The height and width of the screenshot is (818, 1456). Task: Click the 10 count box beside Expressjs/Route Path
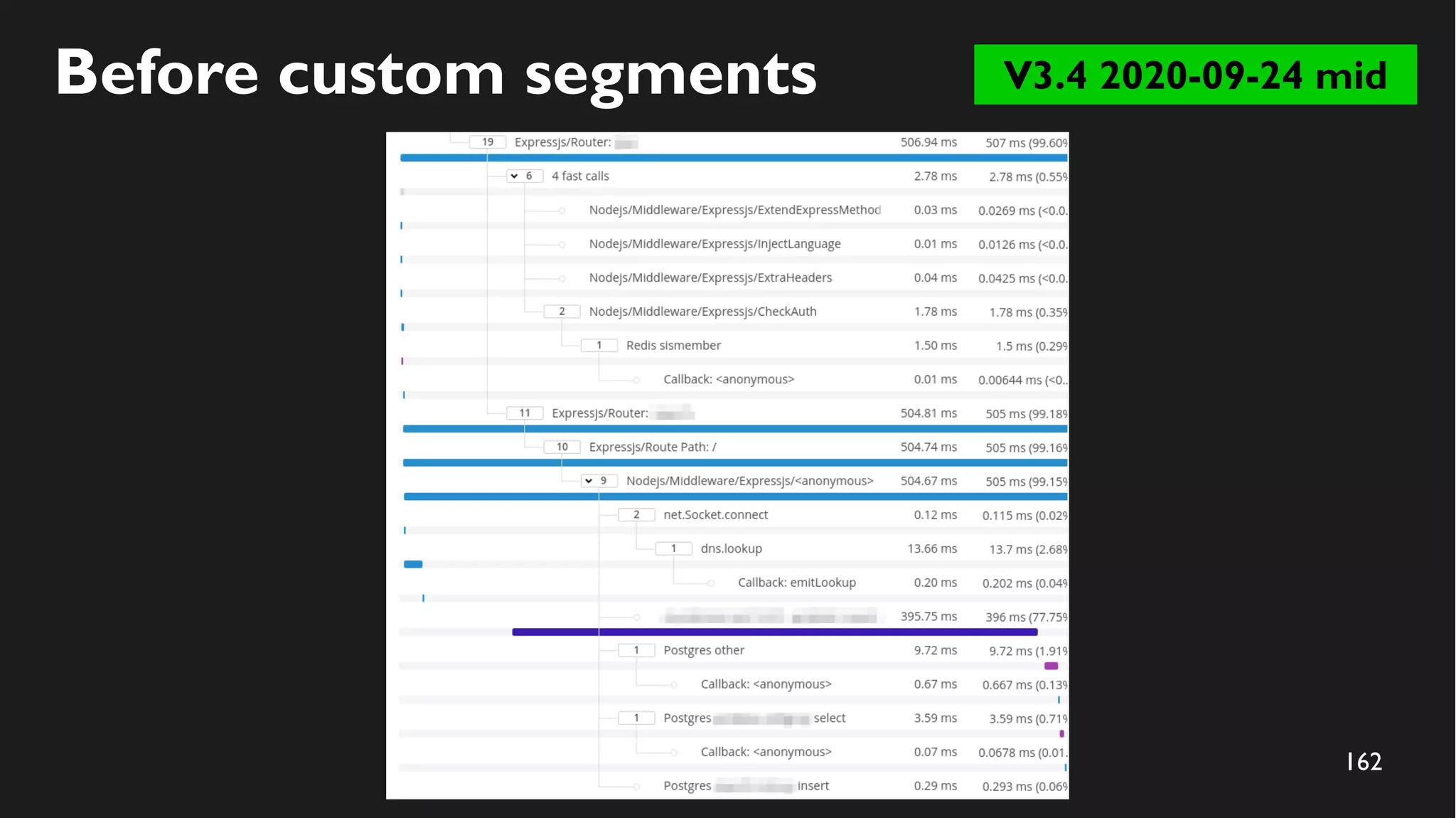pyautogui.click(x=562, y=447)
